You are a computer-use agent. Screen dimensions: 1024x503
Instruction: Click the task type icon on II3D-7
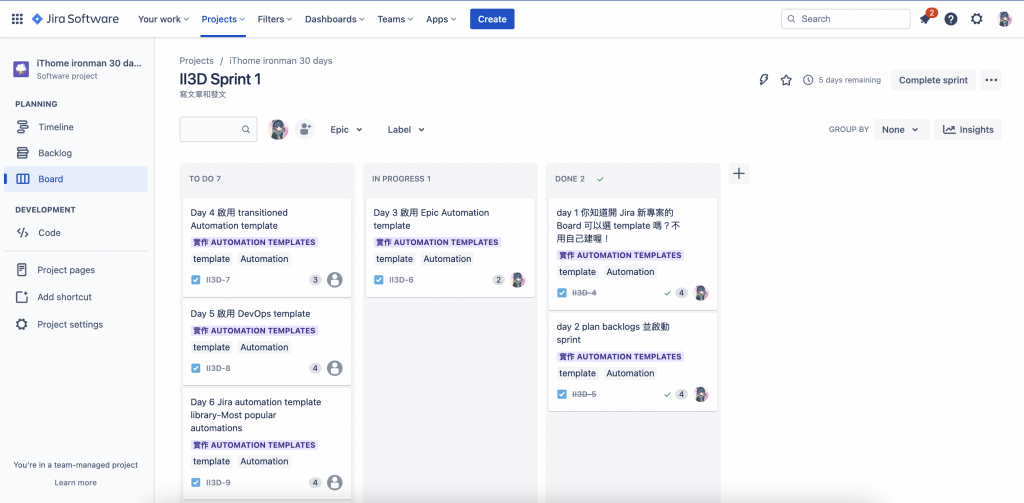click(196, 280)
